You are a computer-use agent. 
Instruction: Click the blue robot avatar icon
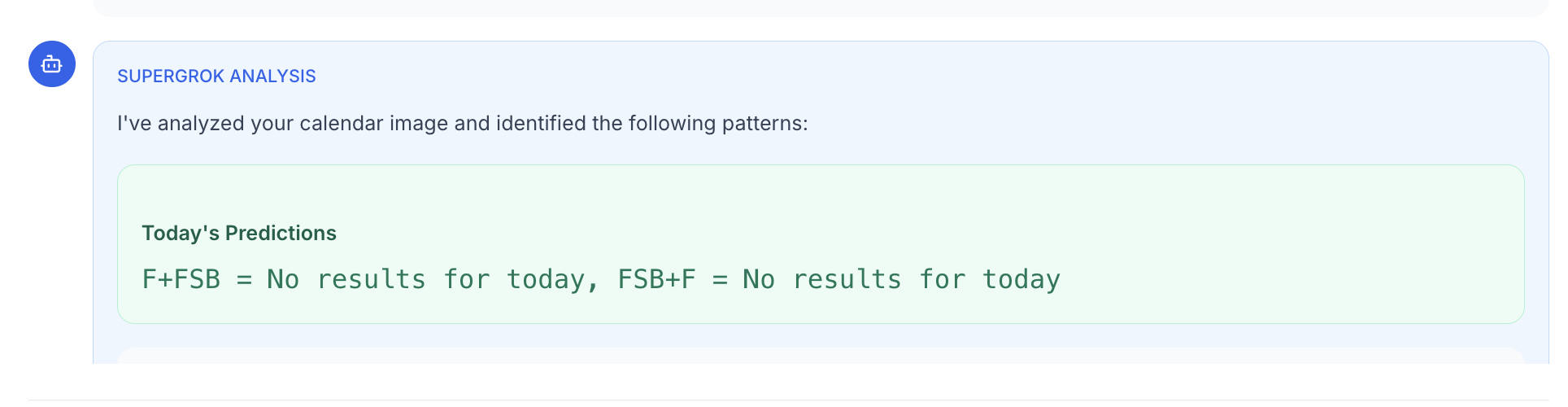(52, 64)
